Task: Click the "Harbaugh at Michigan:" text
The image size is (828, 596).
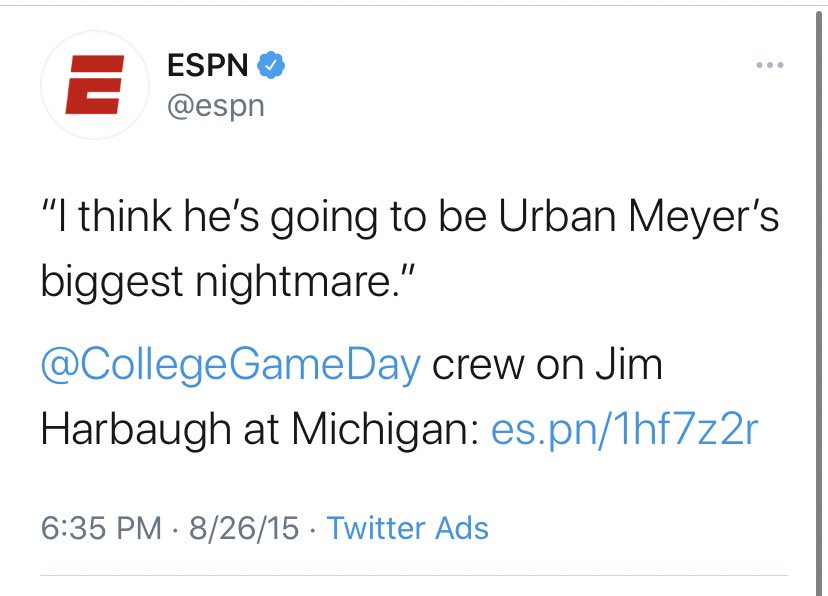Action: [261, 430]
